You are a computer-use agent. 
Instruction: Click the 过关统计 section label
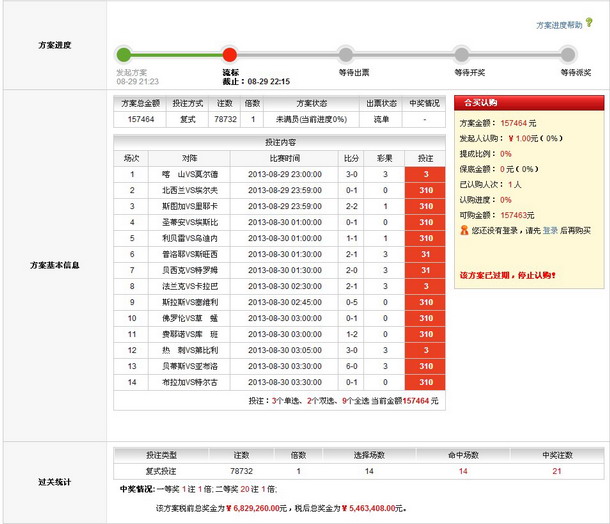[54, 482]
